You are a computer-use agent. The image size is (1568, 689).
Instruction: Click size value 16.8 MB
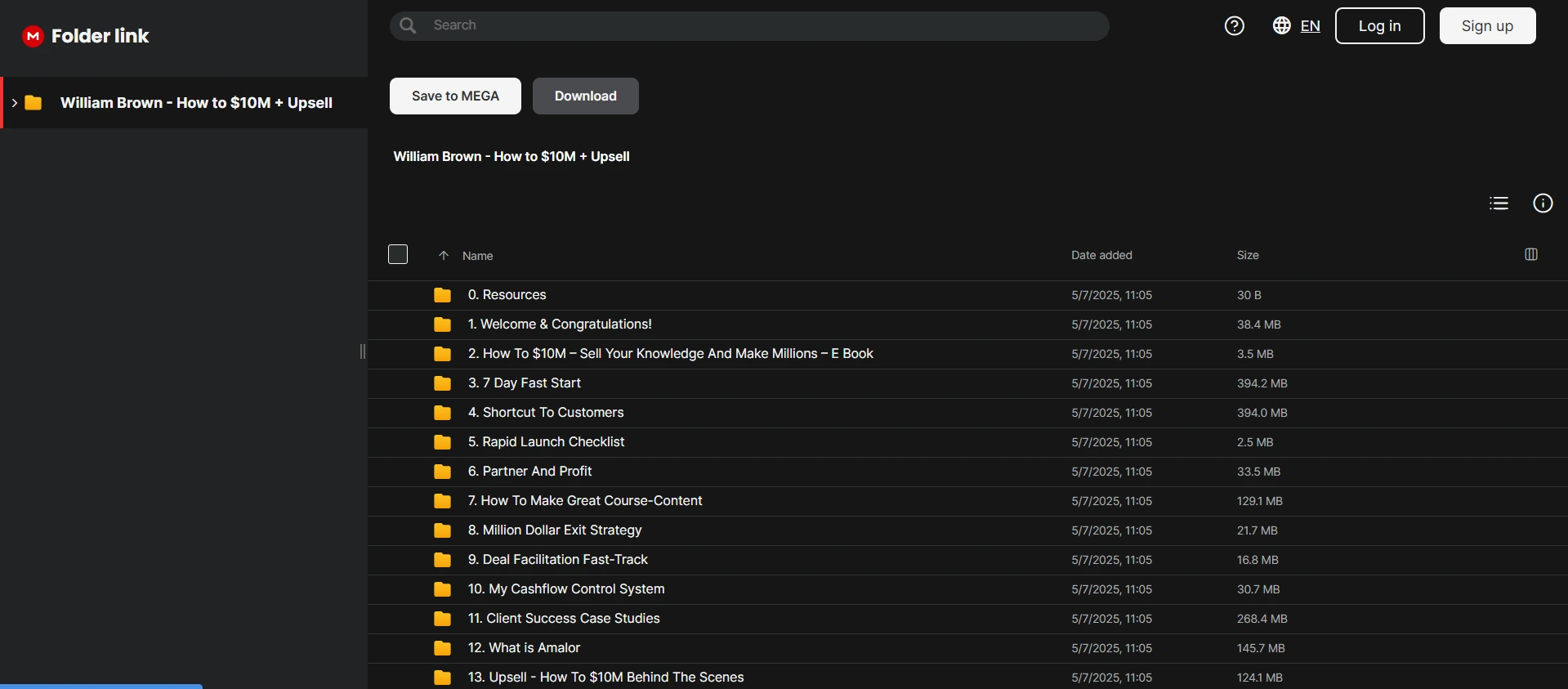click(x=1258, y=560)
